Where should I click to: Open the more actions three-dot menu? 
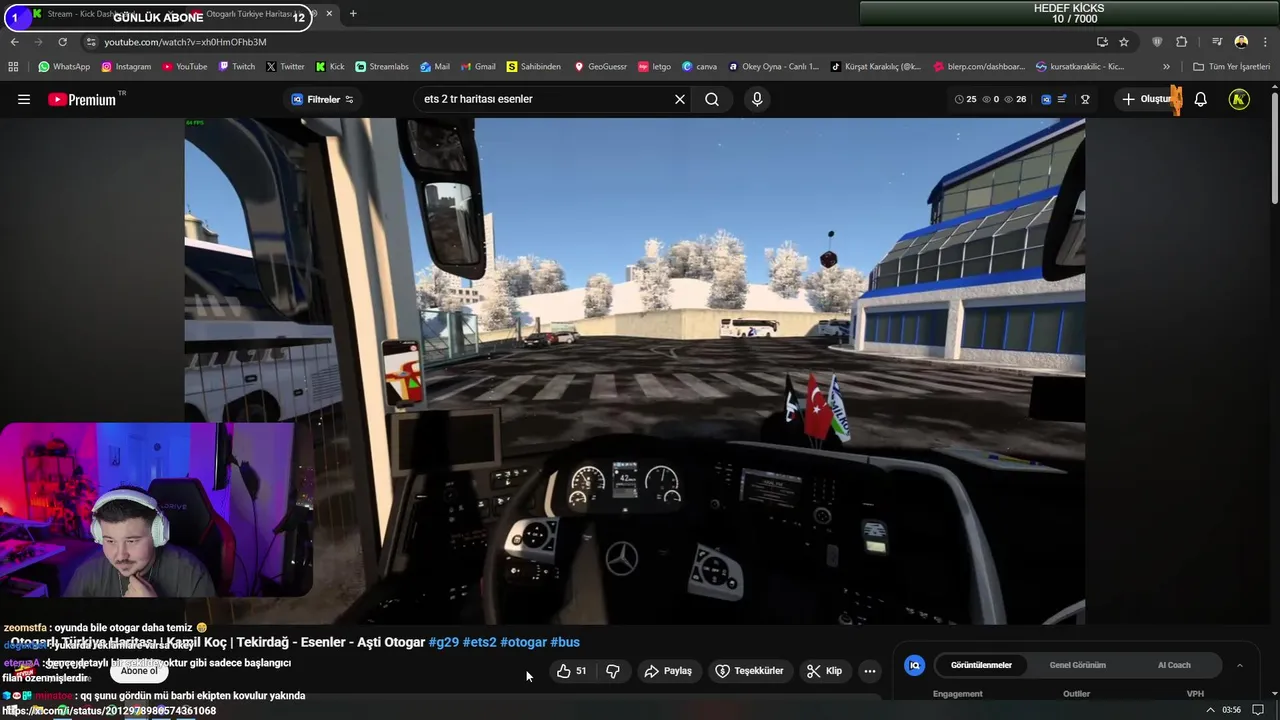870,671
